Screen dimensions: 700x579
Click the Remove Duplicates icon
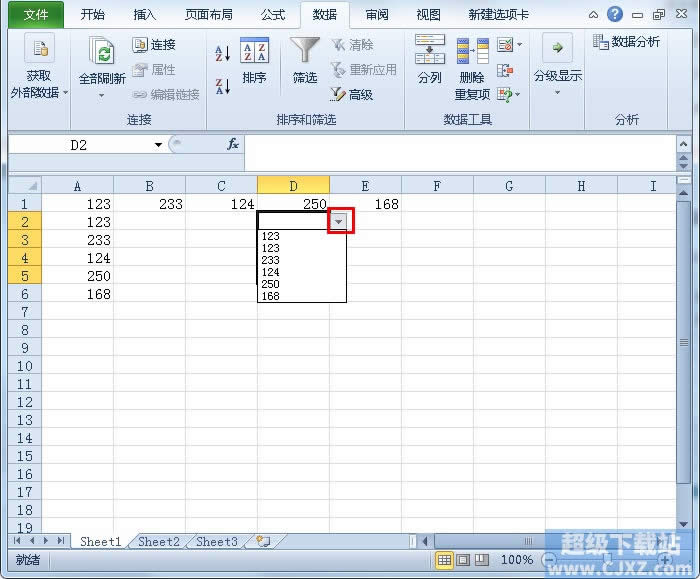click(x=472, y=51)
